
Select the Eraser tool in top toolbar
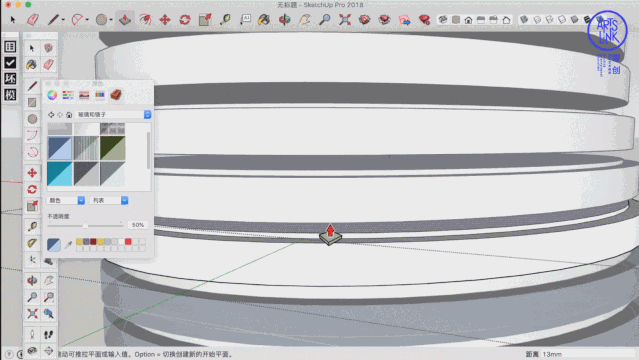33,19
